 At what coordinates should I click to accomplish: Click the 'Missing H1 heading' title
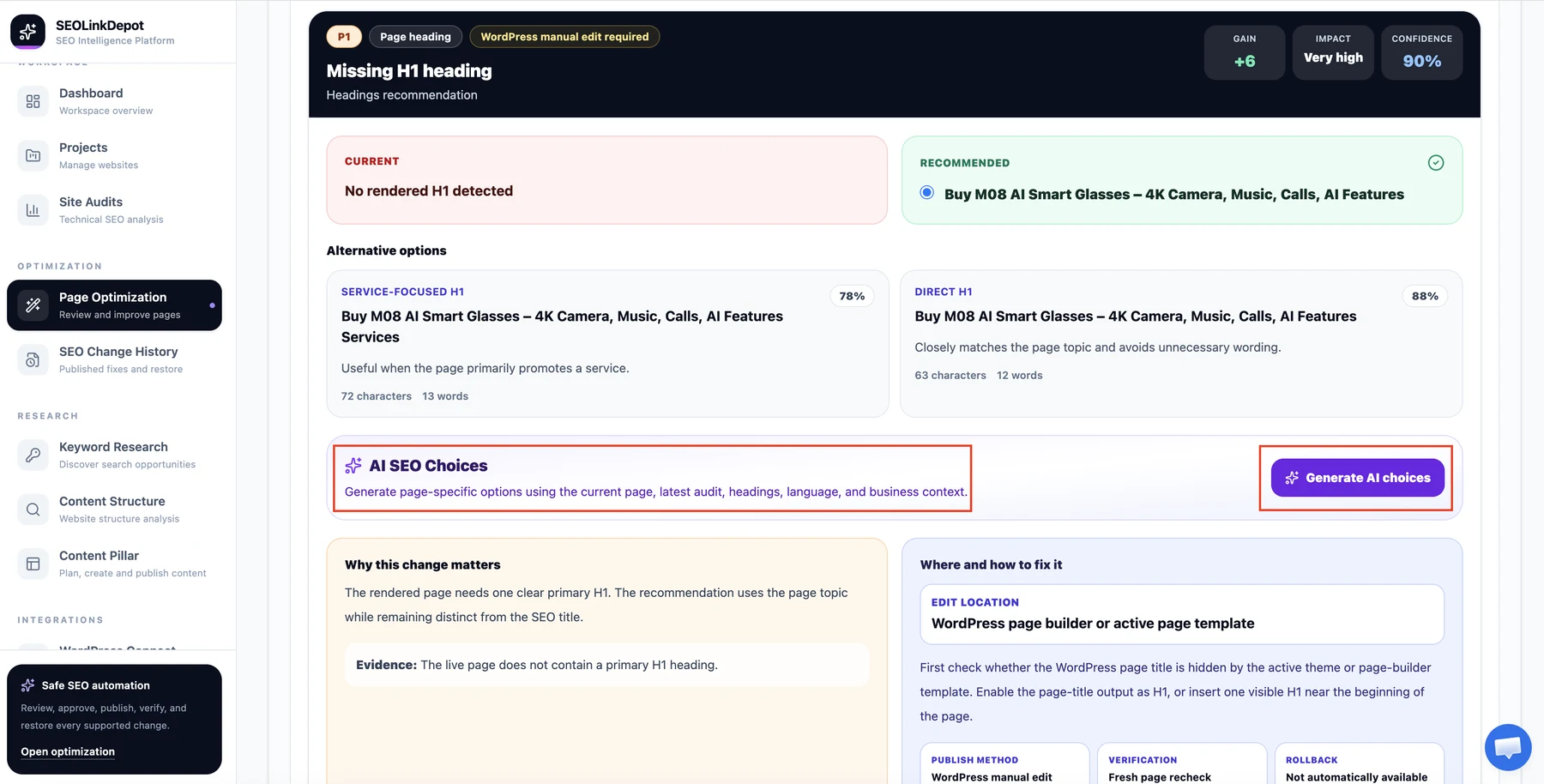(409, 71)
